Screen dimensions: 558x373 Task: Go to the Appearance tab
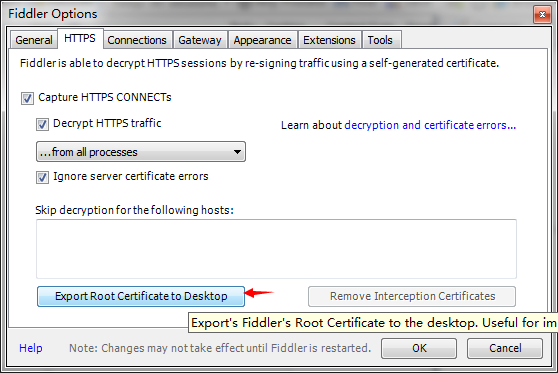[263, 40]
